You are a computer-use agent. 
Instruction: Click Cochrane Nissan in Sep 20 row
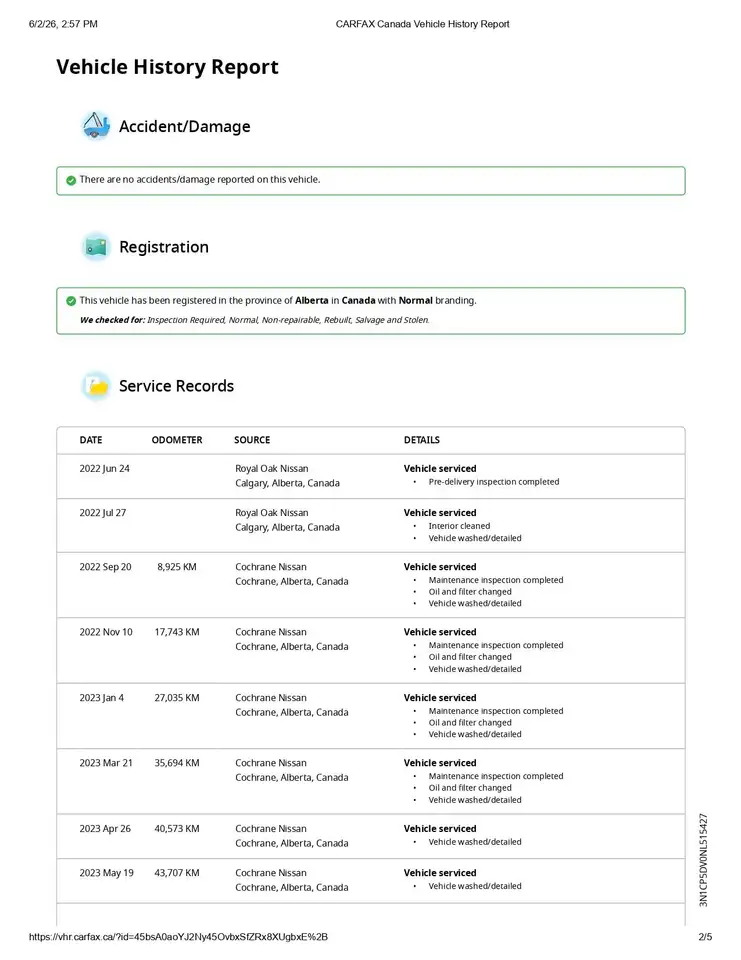click(x=271, y=567)
